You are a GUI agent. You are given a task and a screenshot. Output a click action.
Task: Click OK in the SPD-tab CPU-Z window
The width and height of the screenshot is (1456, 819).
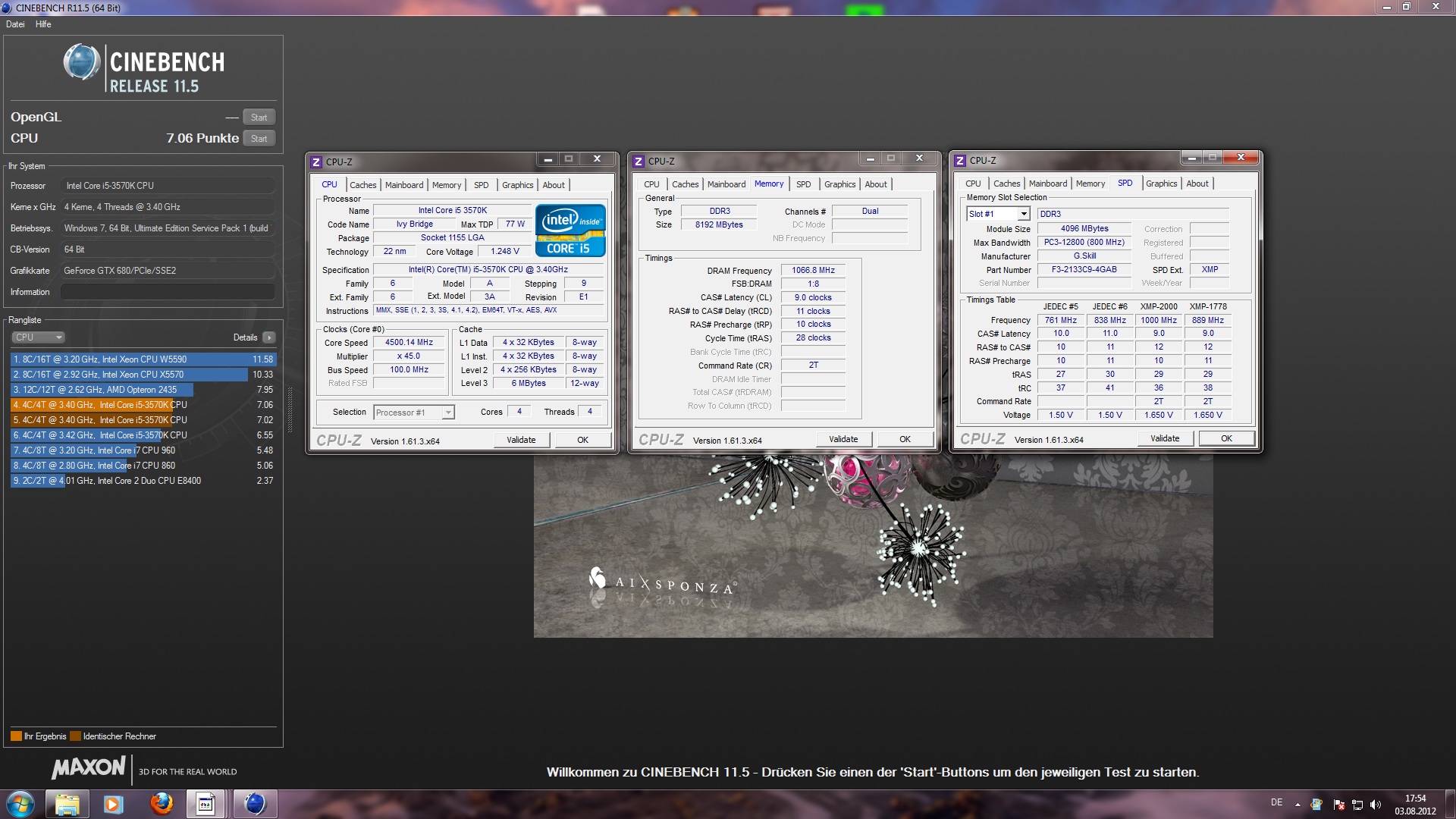tap(1226, 438)
